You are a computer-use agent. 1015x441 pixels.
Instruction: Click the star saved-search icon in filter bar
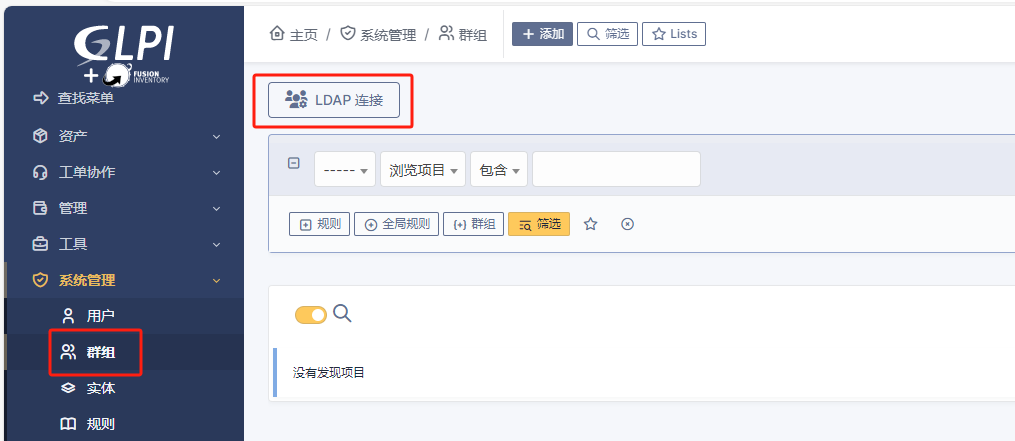pyautogui.click(x=590, y=224)
